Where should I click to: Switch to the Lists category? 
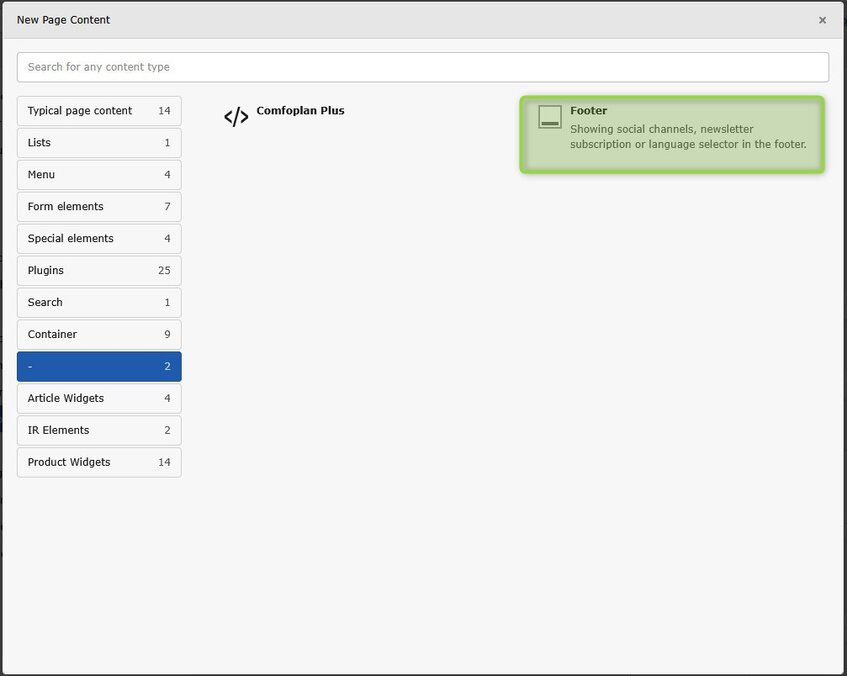(x=99, y=143)
